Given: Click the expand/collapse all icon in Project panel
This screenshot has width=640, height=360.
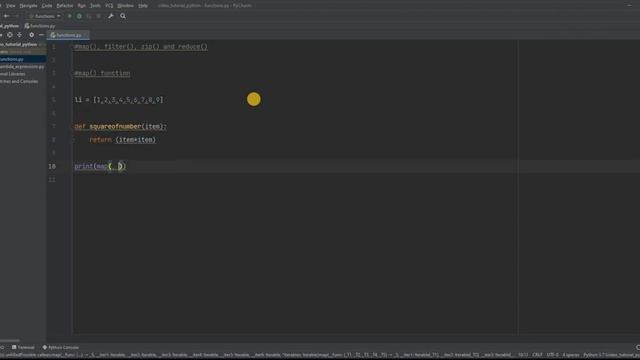Looking at the screenshot, I should tap(19, 35).
